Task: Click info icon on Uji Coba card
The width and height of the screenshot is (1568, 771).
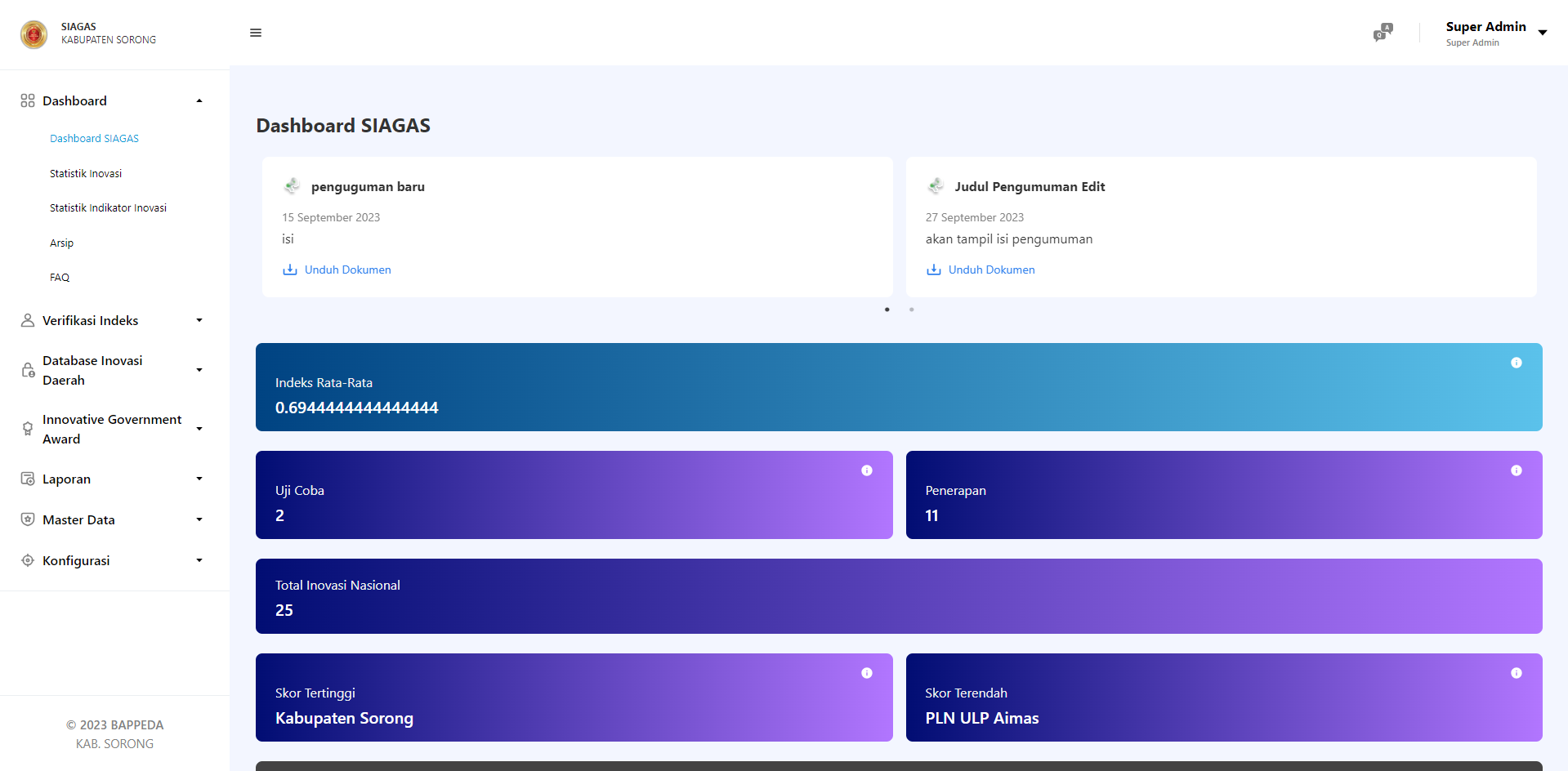Action: [x=866, y=470]
